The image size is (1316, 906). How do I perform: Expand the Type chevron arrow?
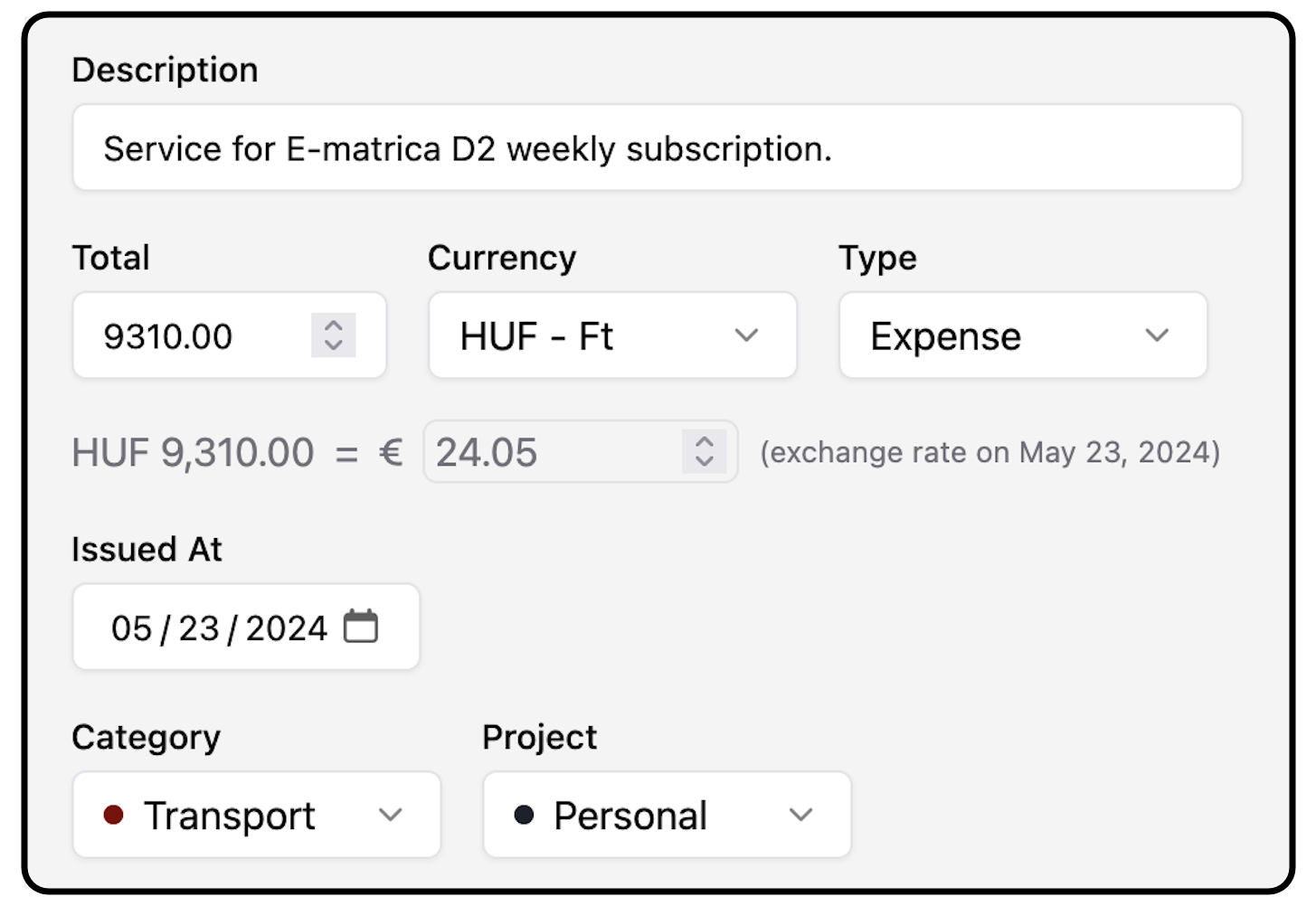1157,335
